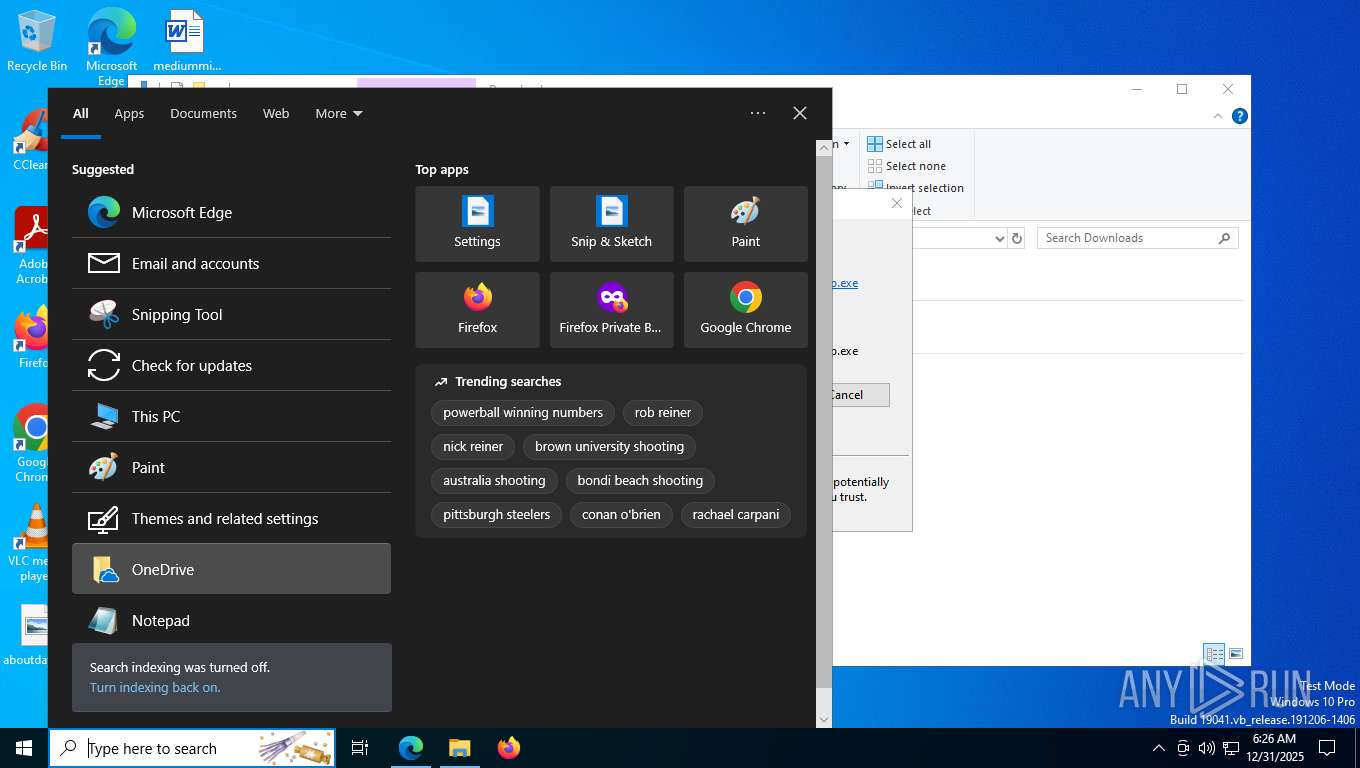Switch Explorer to details view
This screenshot has width=1360, height=768.
(1214, 655)
